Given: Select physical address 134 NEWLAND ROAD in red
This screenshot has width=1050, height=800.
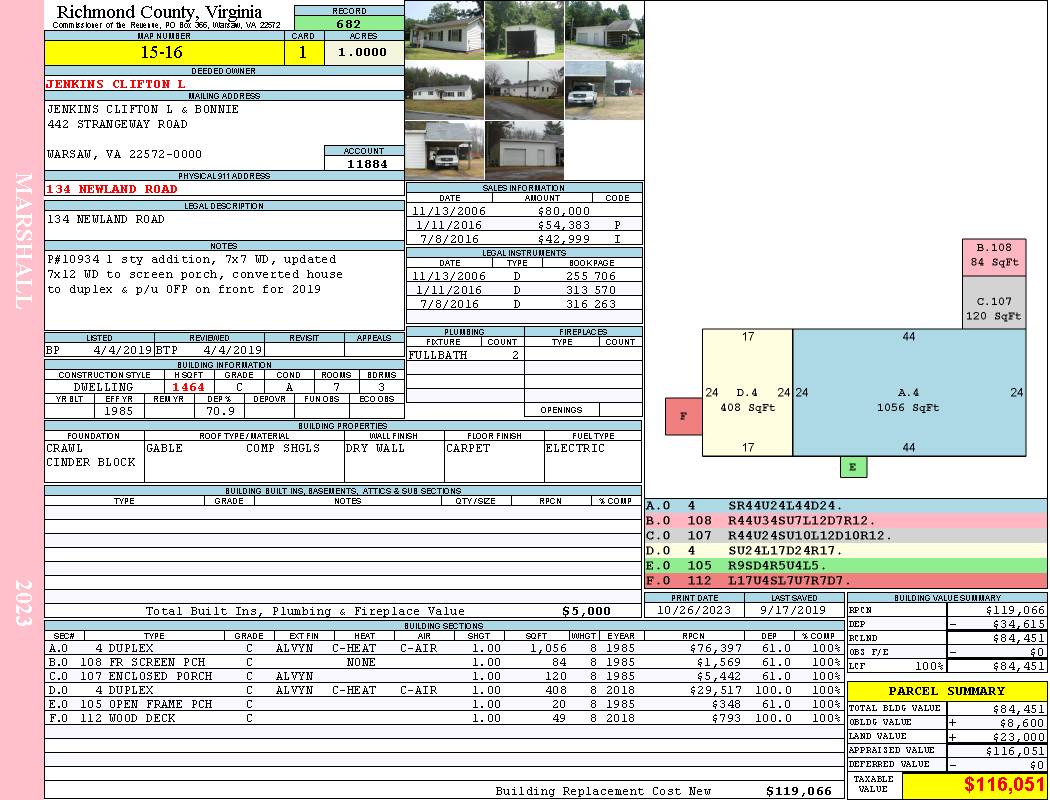Looking at the screenshot, I should point(112,189).
